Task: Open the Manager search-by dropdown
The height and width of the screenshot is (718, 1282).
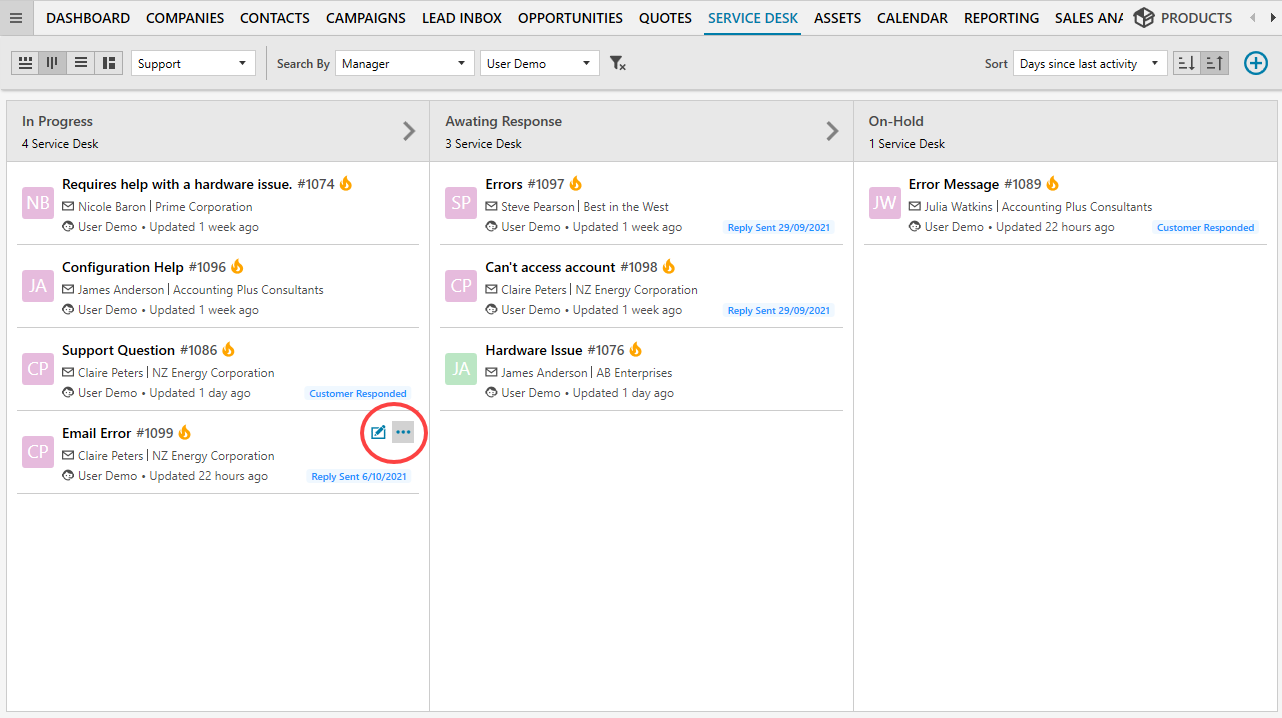Action: tap(404, 62)
